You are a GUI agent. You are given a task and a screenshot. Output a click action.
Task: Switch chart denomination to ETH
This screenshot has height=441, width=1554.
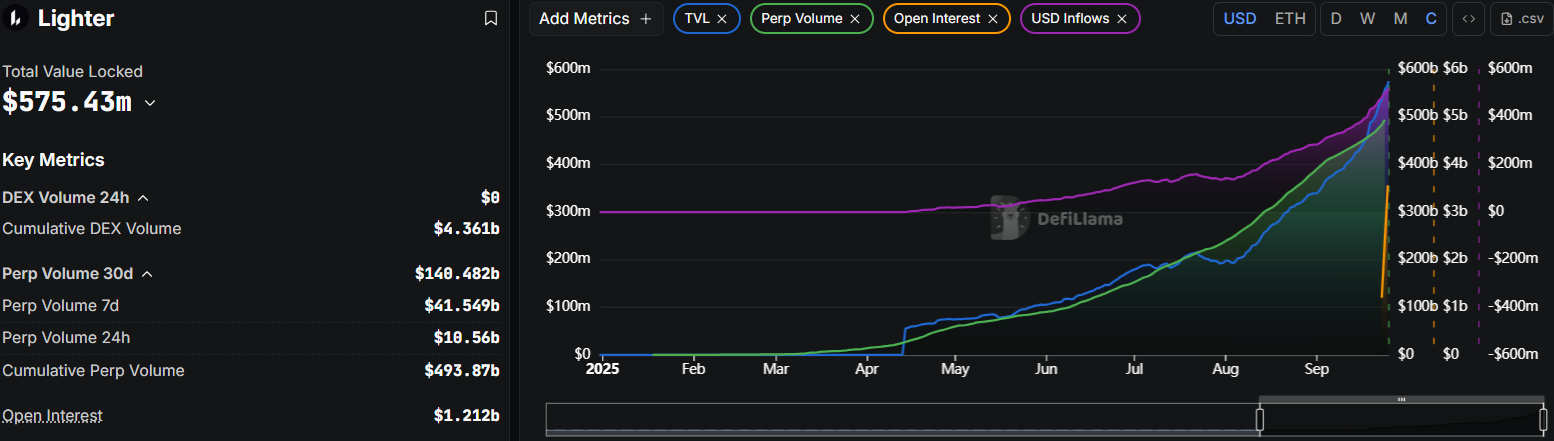1290,19
